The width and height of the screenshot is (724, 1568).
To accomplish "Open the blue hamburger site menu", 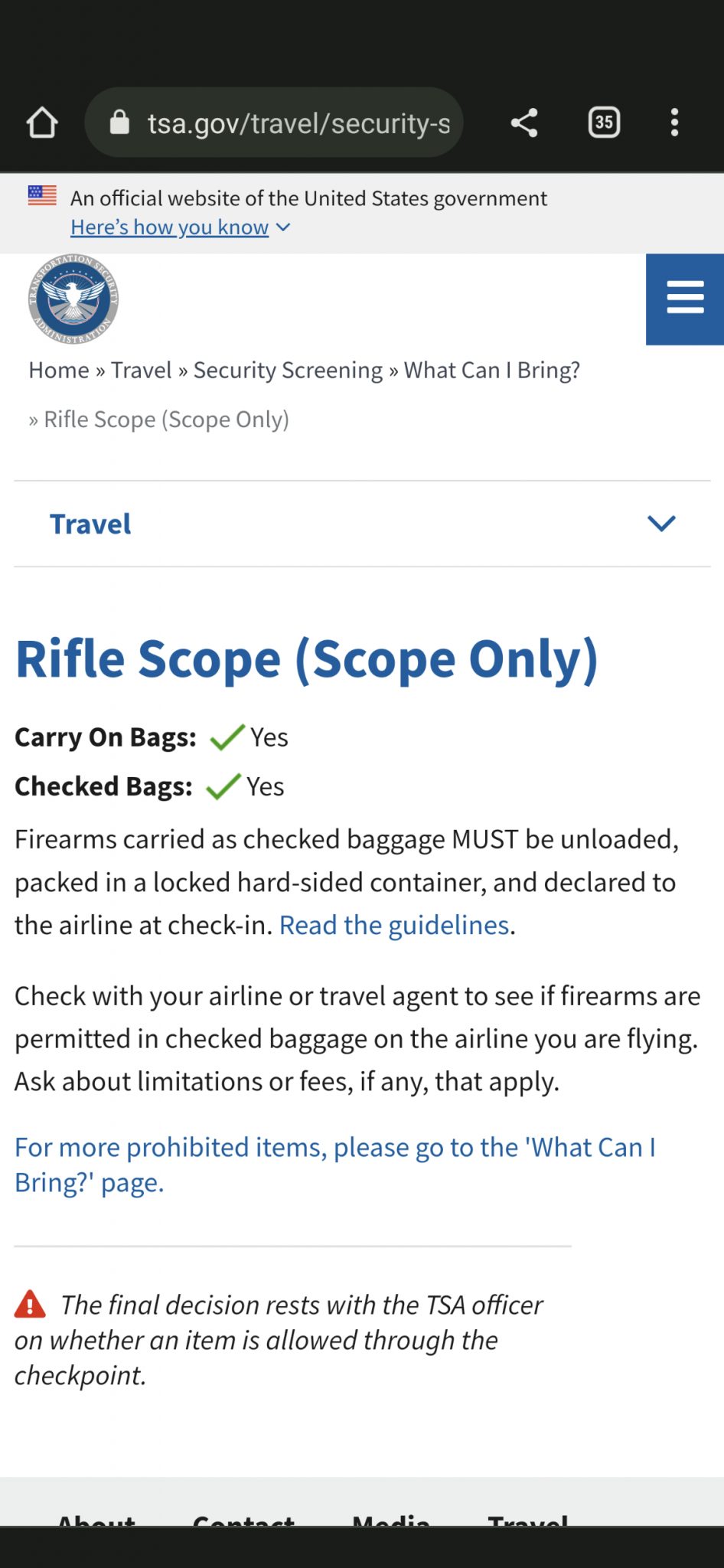I will coord(685,299).
